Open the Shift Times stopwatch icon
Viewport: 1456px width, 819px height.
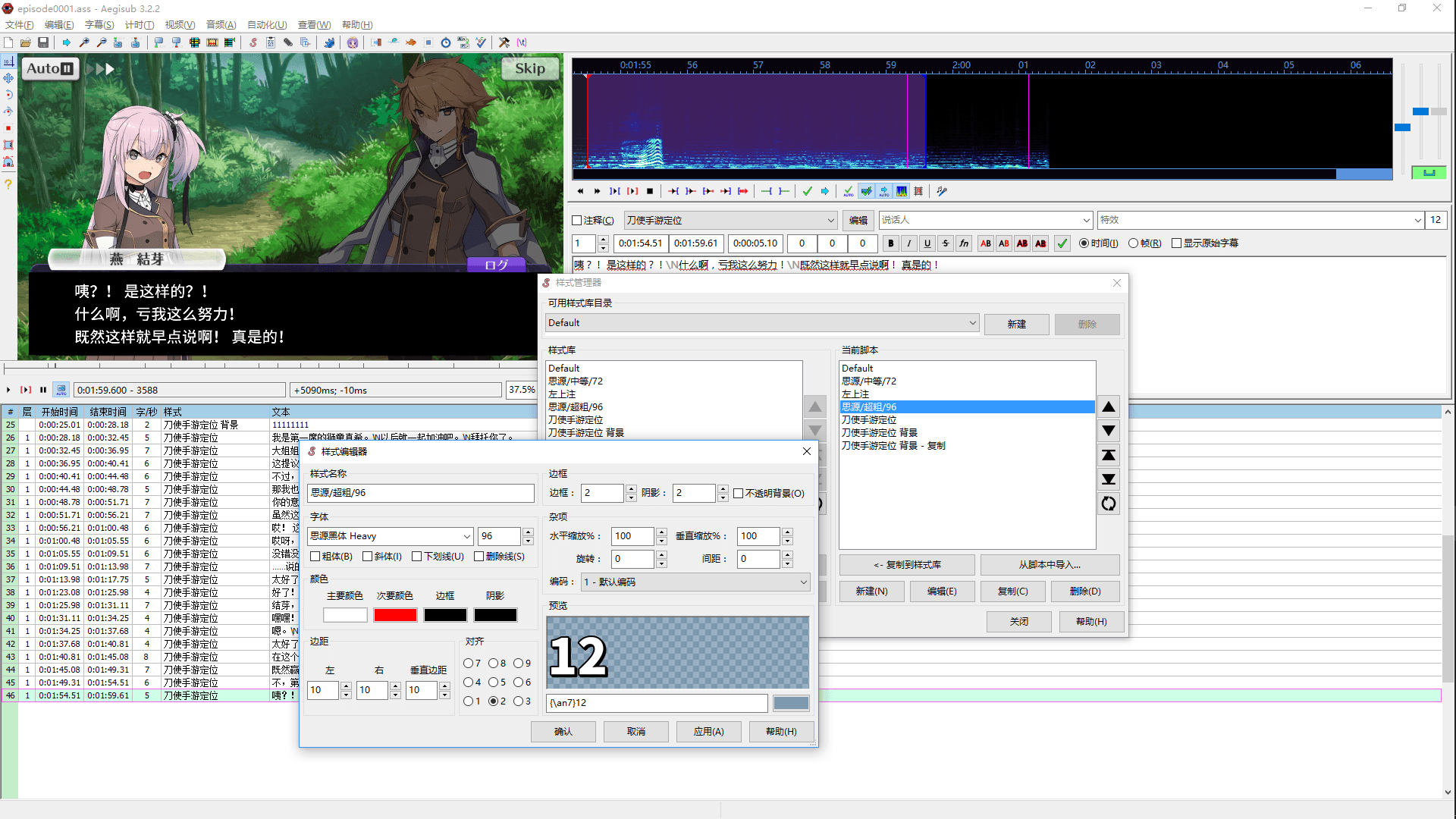tap(446, 42)
